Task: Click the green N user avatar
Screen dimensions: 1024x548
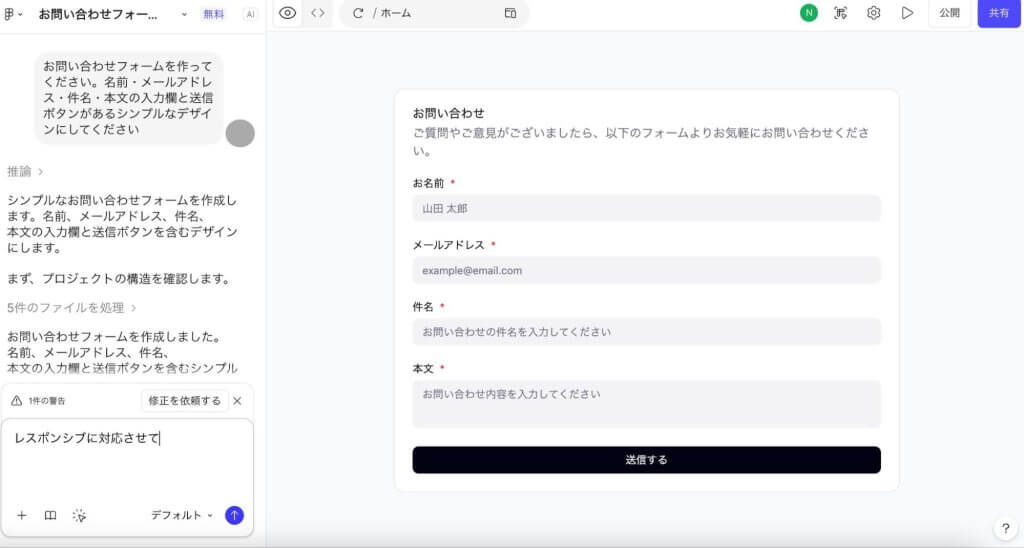Action: click(x=808, y=12)
